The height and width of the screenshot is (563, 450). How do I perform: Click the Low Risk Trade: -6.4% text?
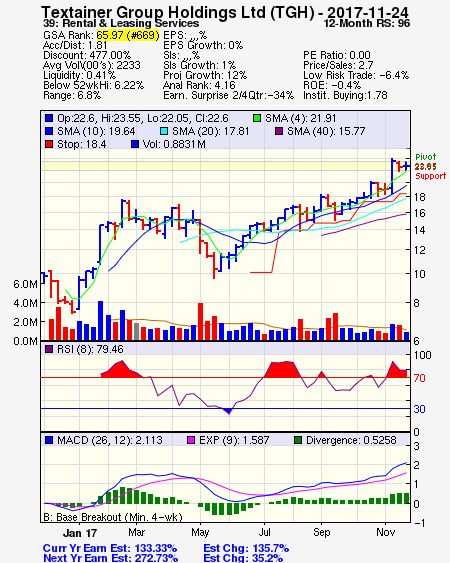tap(356, 75)
